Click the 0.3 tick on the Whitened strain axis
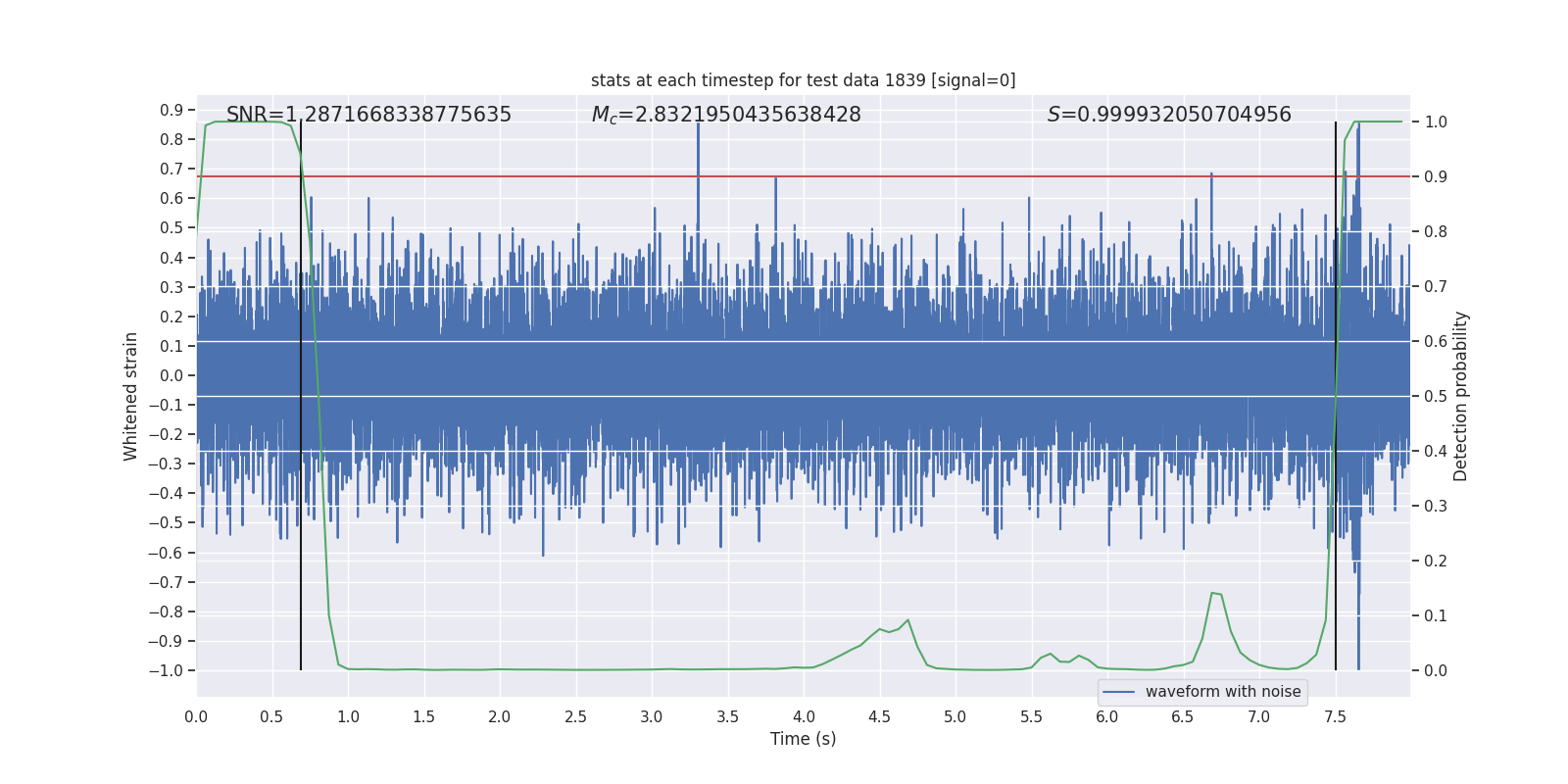1568x784 pixels. click(171, 287)
